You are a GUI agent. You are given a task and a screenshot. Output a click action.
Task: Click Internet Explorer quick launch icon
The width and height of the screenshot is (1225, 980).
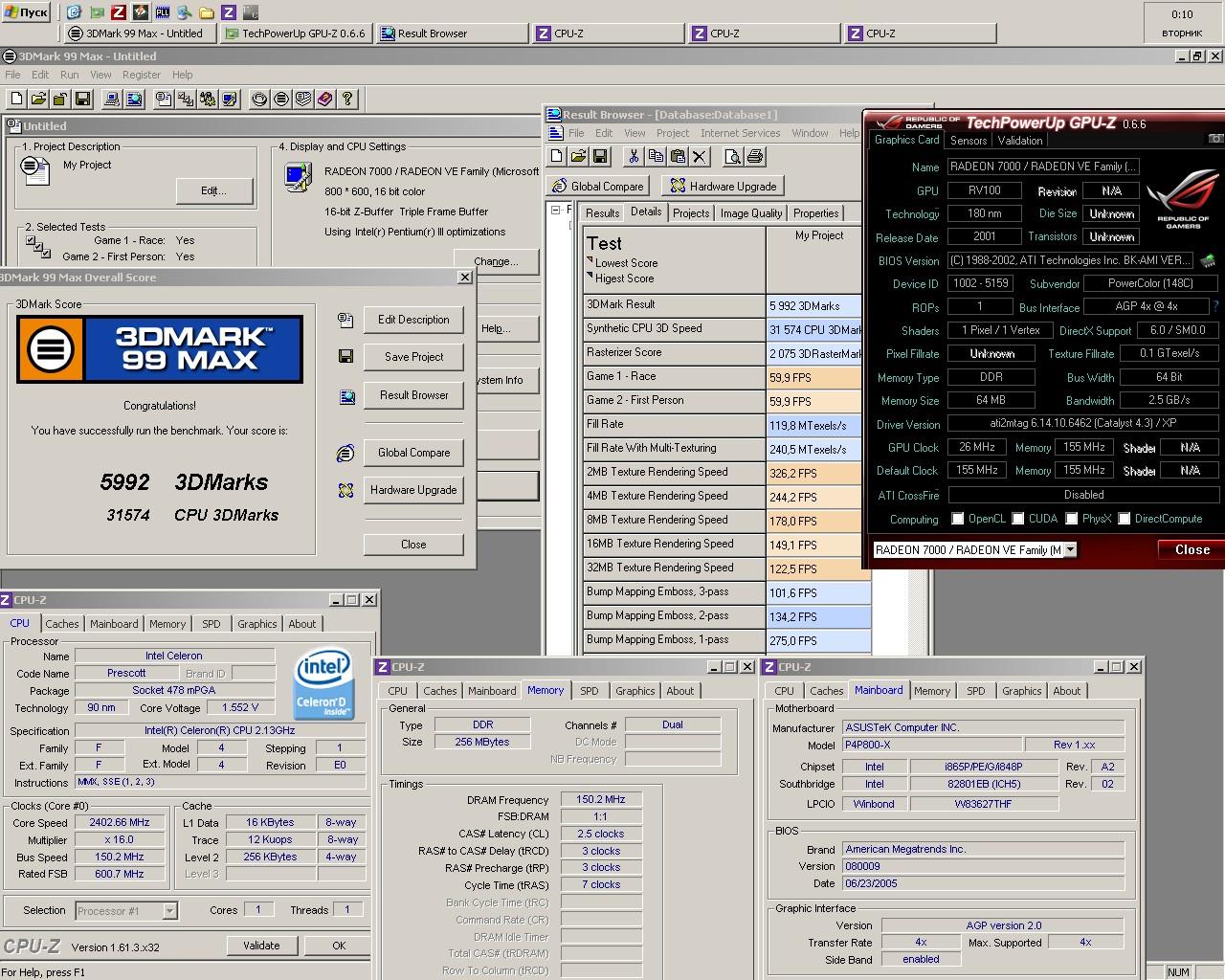[x=75, y=12]
